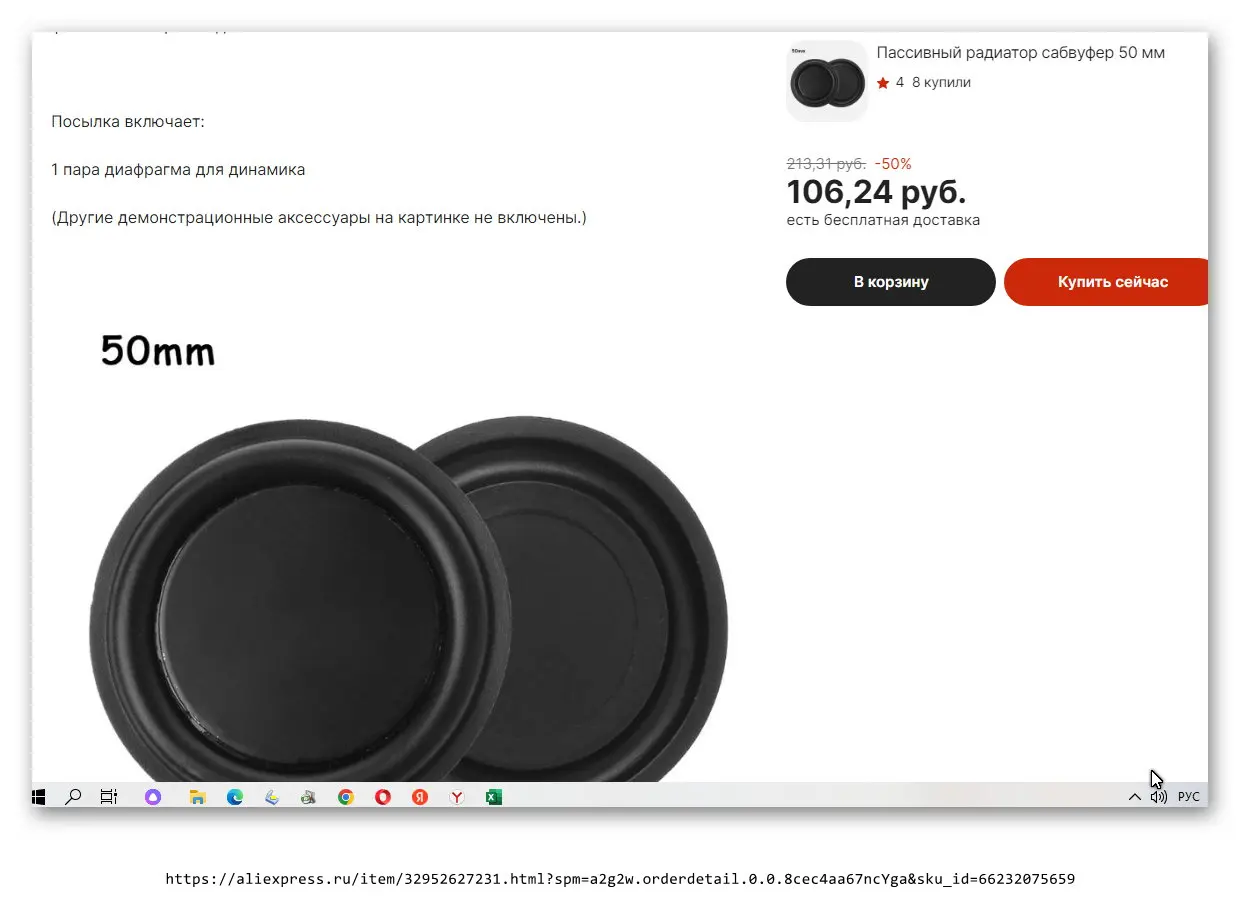The height and width of the screenshot is (919, 1240).
Task: Launch Microsoft Edge from taskbar
Action: coord(235,797)
